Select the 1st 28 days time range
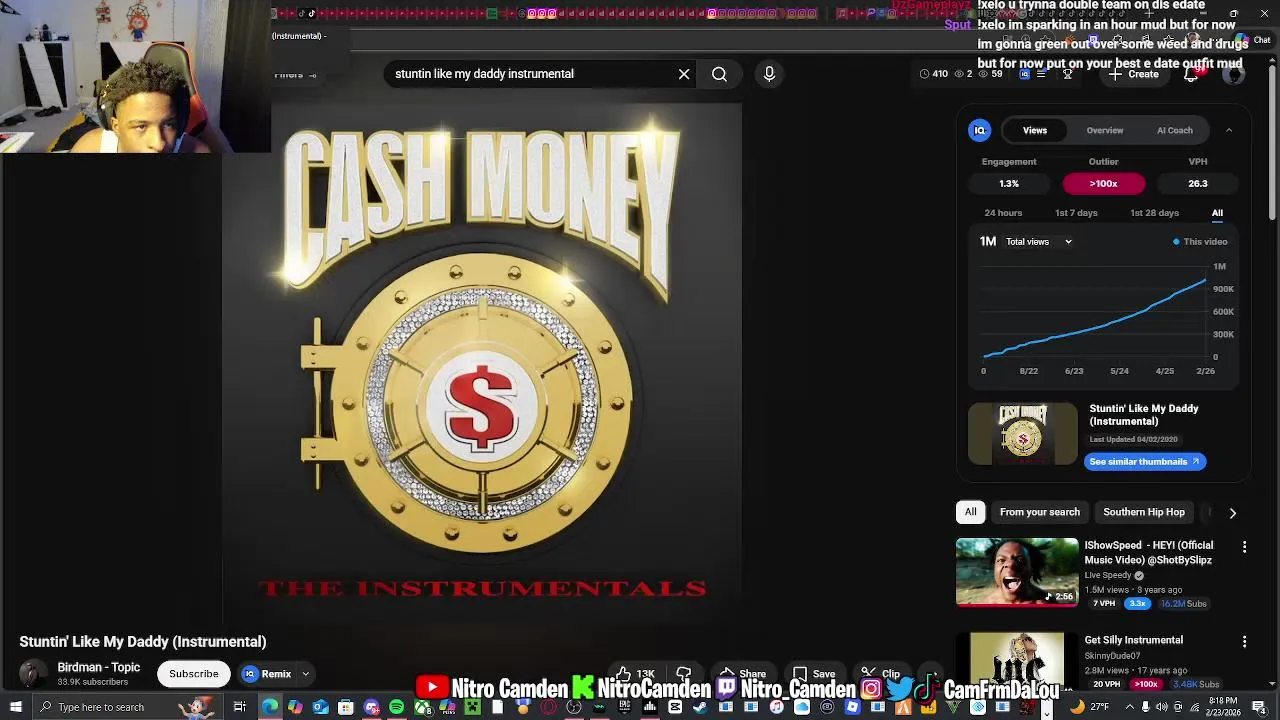 click(1154, 213)
